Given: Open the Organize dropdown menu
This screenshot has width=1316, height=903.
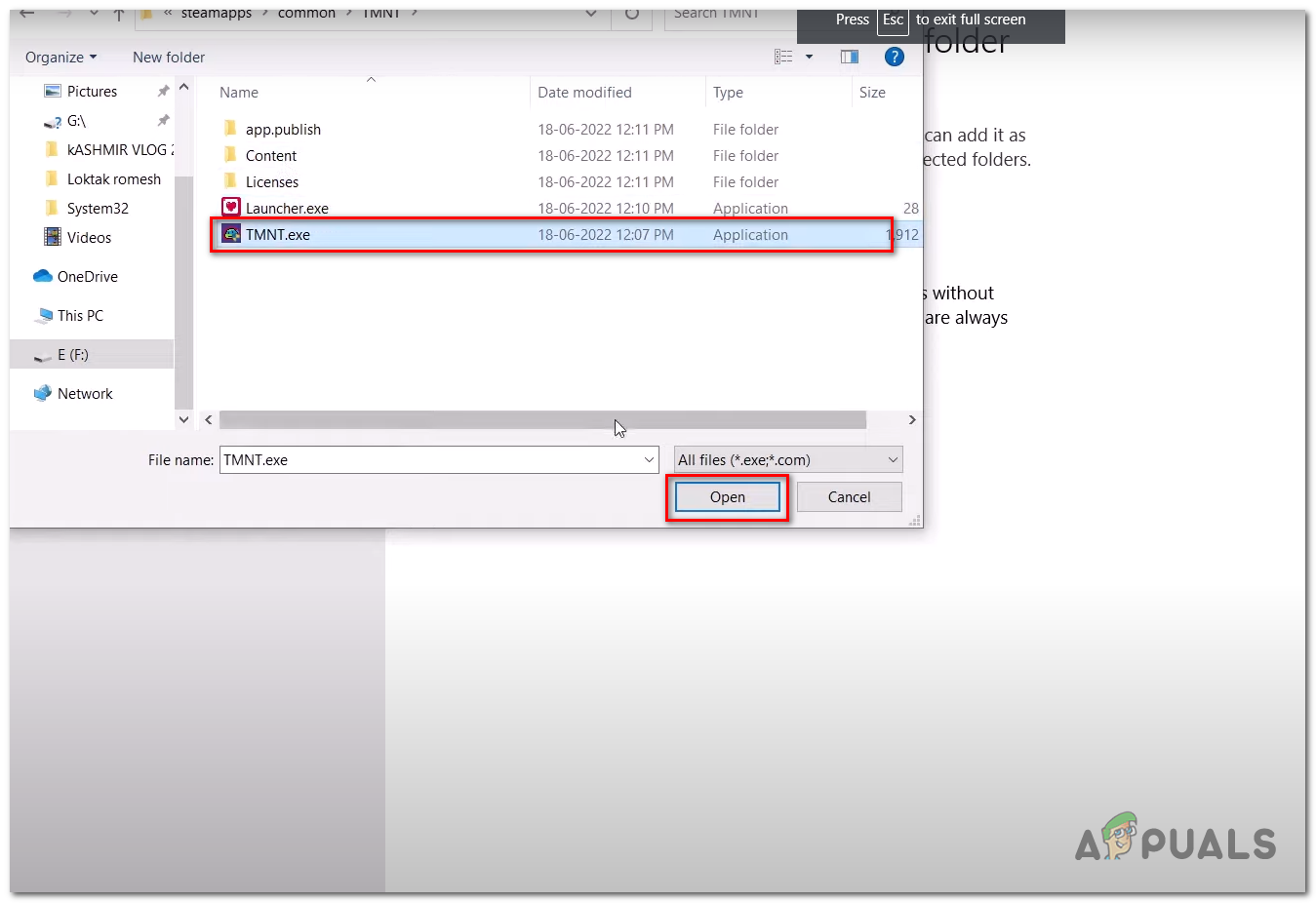Looking at the screenshot, I should pos(61,57).
